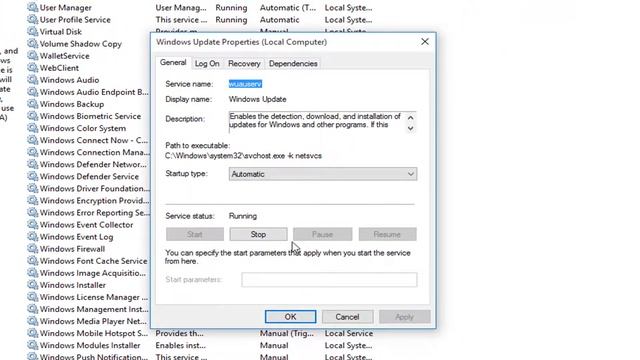Viewport: 640px width, 360px height.
Task: Click the Windows Audio Endpoint Builder icon
Action: (32, 92)
